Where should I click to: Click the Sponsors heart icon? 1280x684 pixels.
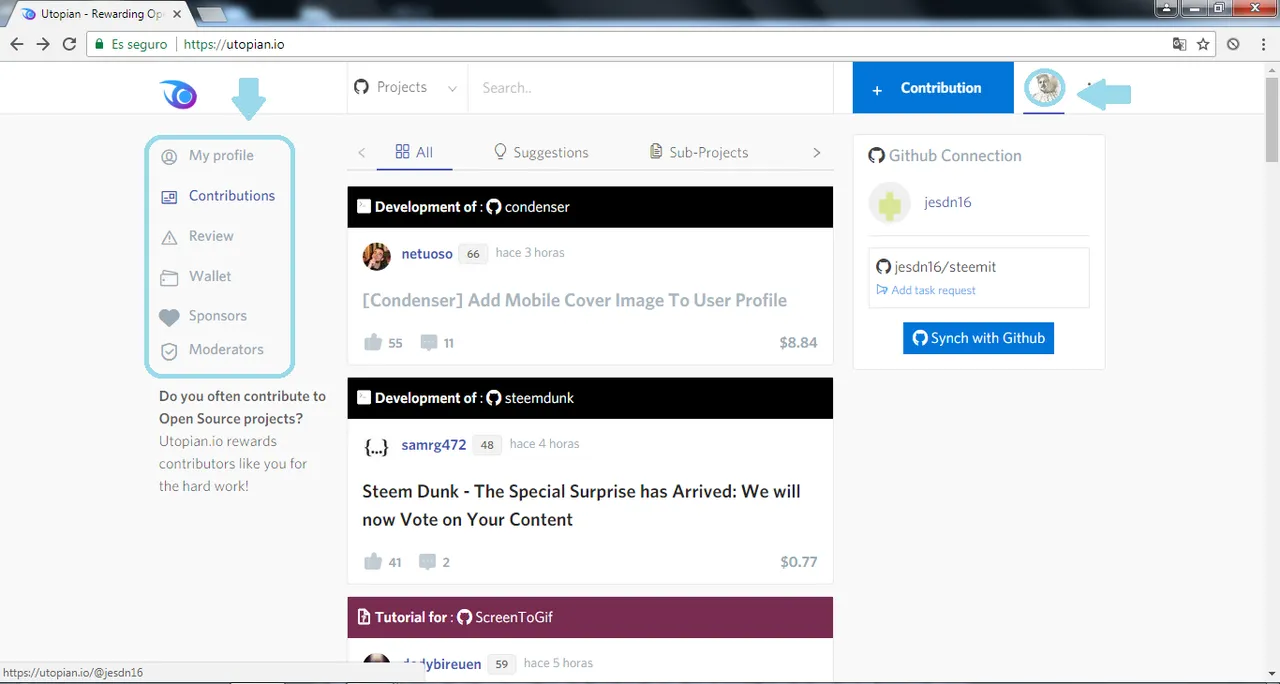[x=169, y=317]
